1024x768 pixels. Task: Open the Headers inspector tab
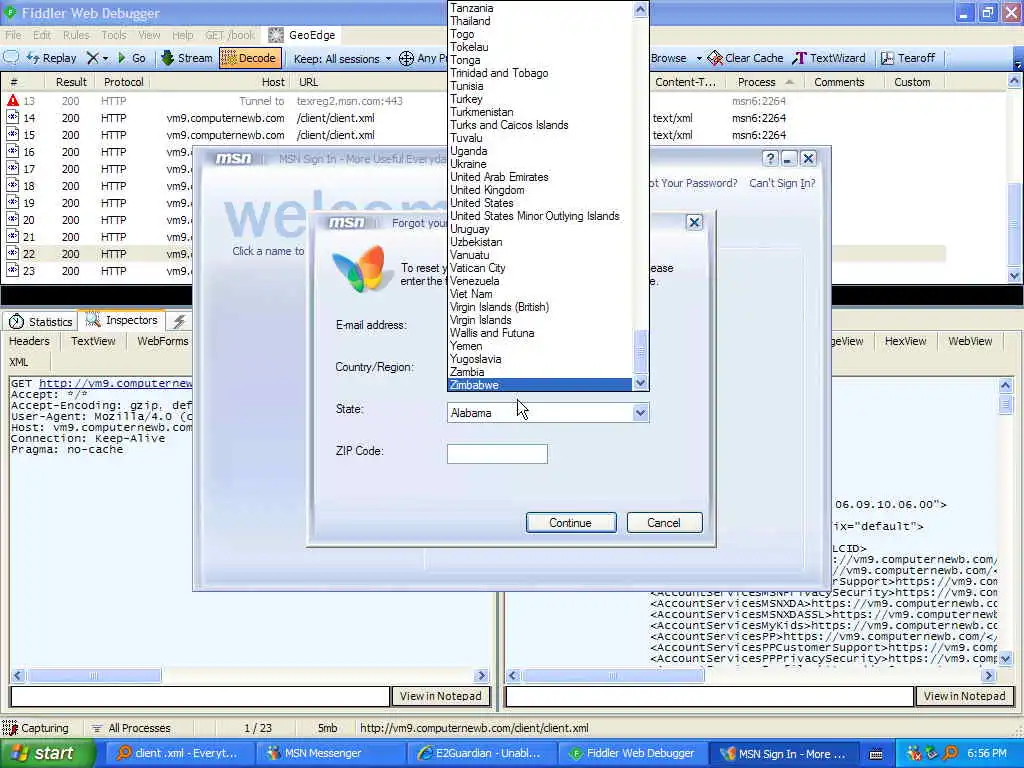(29, 341)
